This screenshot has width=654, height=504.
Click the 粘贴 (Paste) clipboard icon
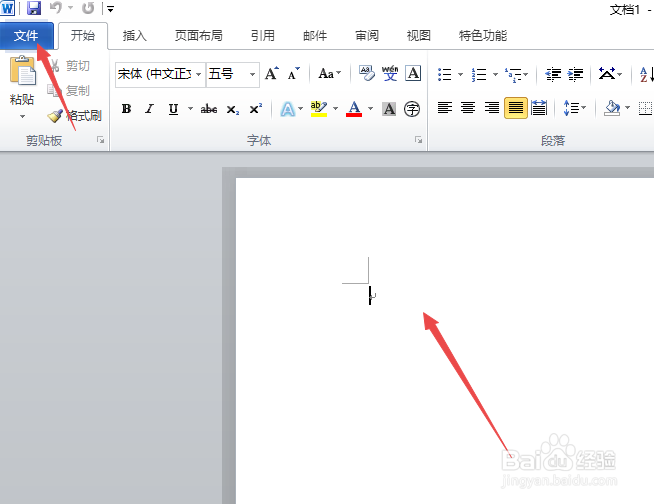23,71
